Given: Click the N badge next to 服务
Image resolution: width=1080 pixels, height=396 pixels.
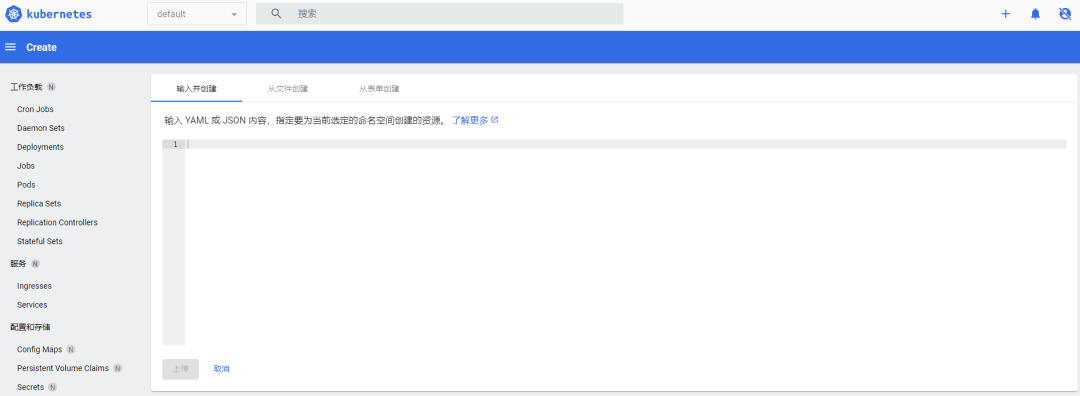Looking at the screenshot, I should point(35,264).
